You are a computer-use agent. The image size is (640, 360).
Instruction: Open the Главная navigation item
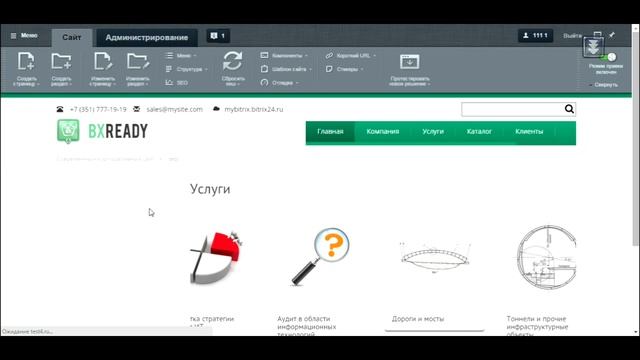point(330,132)
